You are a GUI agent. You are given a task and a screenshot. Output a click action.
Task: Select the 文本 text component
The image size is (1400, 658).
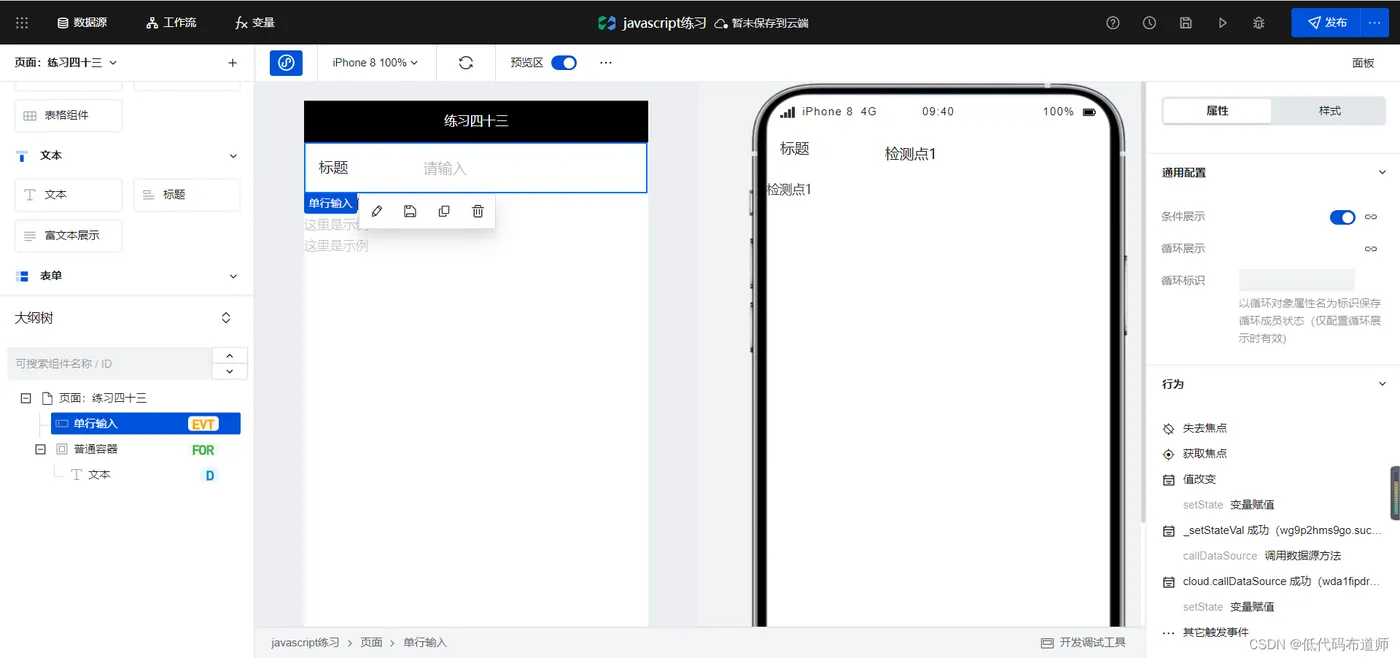pyautogui.click(x=68, y=195)
